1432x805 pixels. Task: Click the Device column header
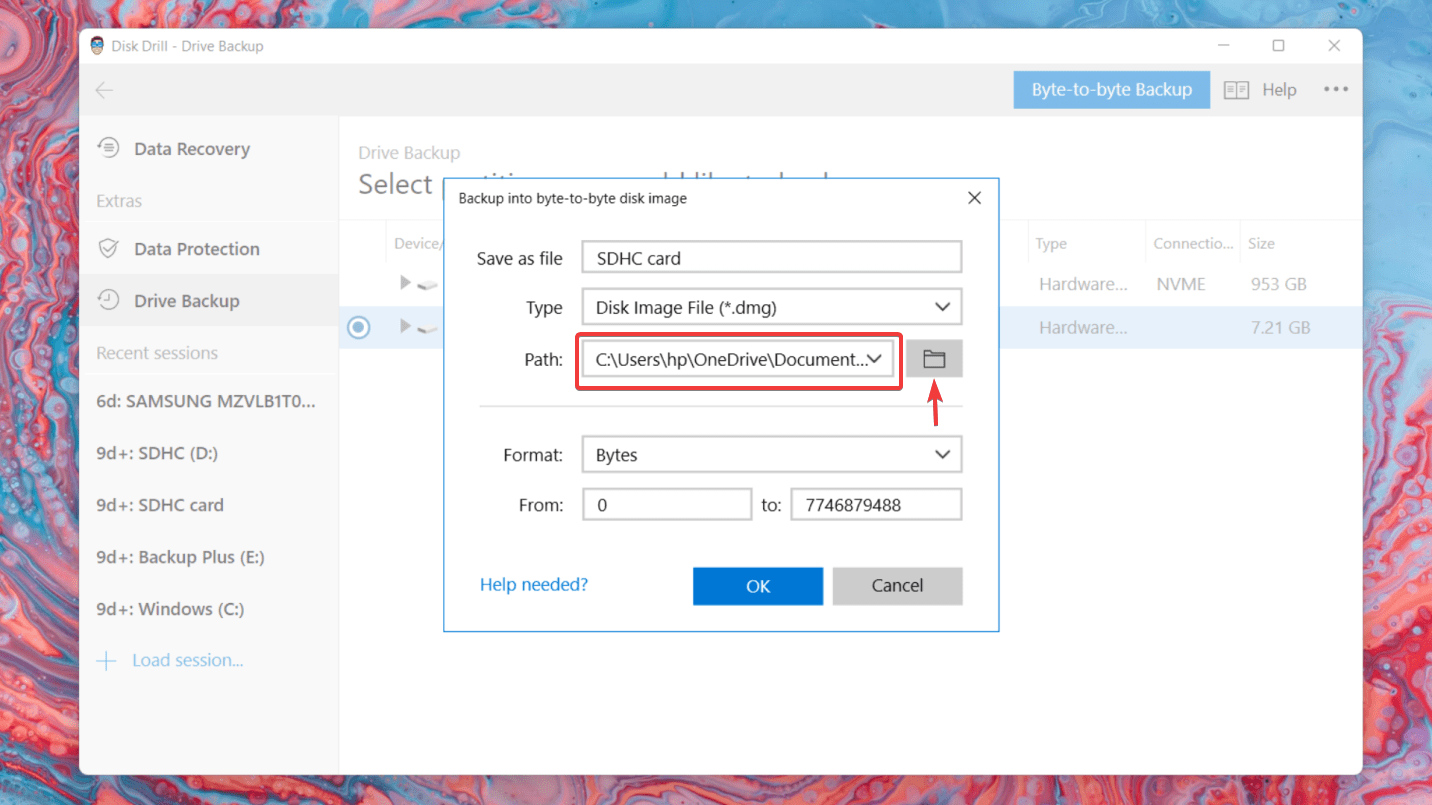coord(418,244)
